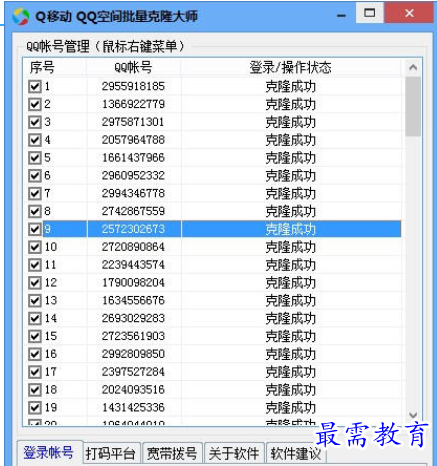This screenshot has width=437, height=466.
Task: Select account 1431425336
Action: [x=133, y=407]
